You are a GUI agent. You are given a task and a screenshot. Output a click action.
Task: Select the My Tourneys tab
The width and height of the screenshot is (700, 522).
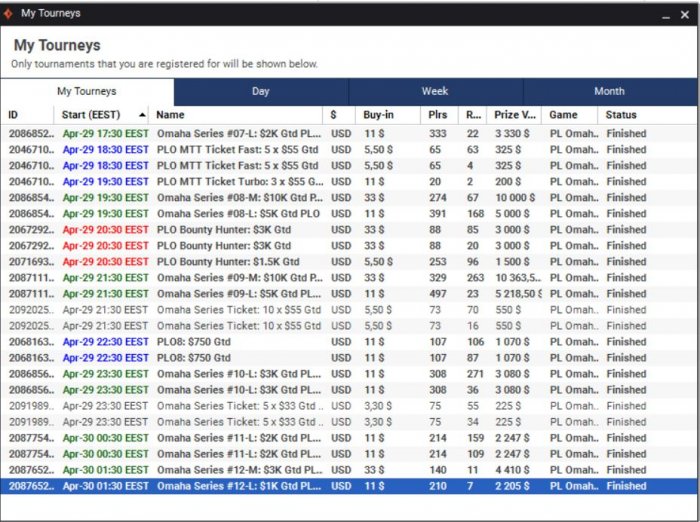(x=87, y=91)
